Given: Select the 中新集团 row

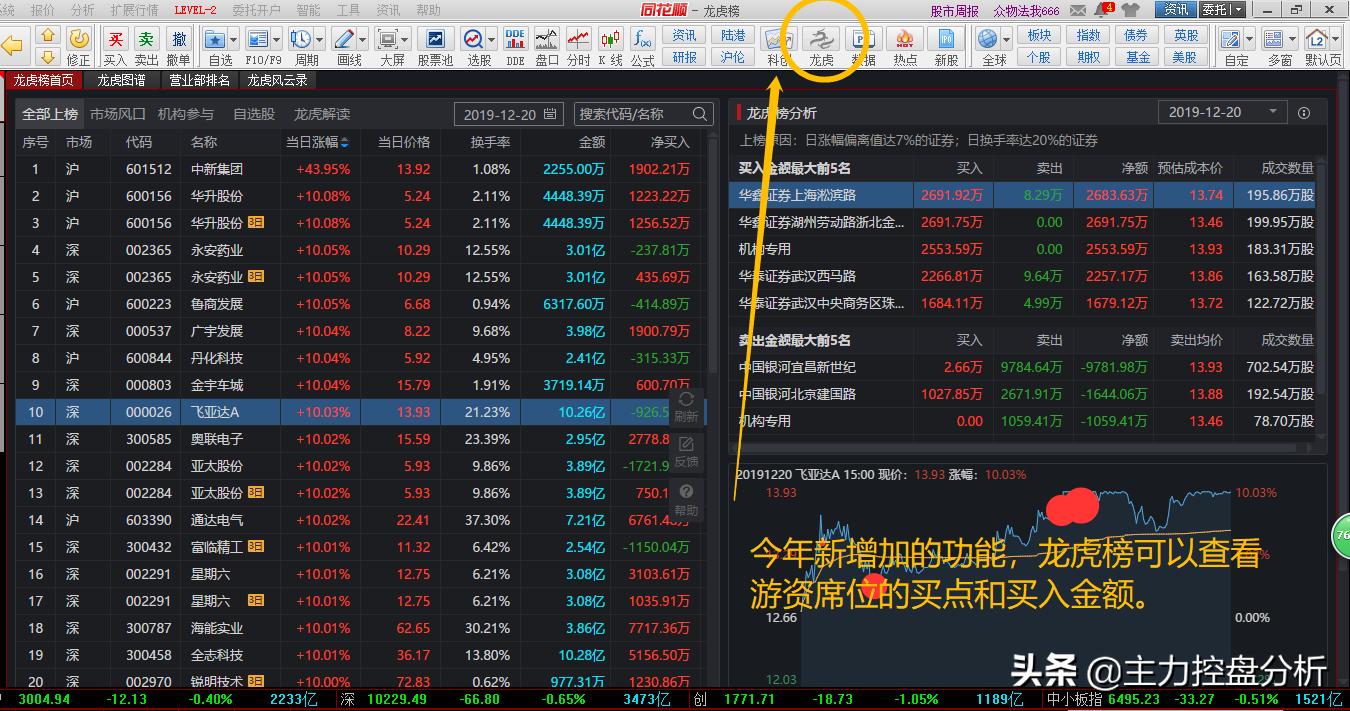Looking at the screenshot, I should (361, 169).
